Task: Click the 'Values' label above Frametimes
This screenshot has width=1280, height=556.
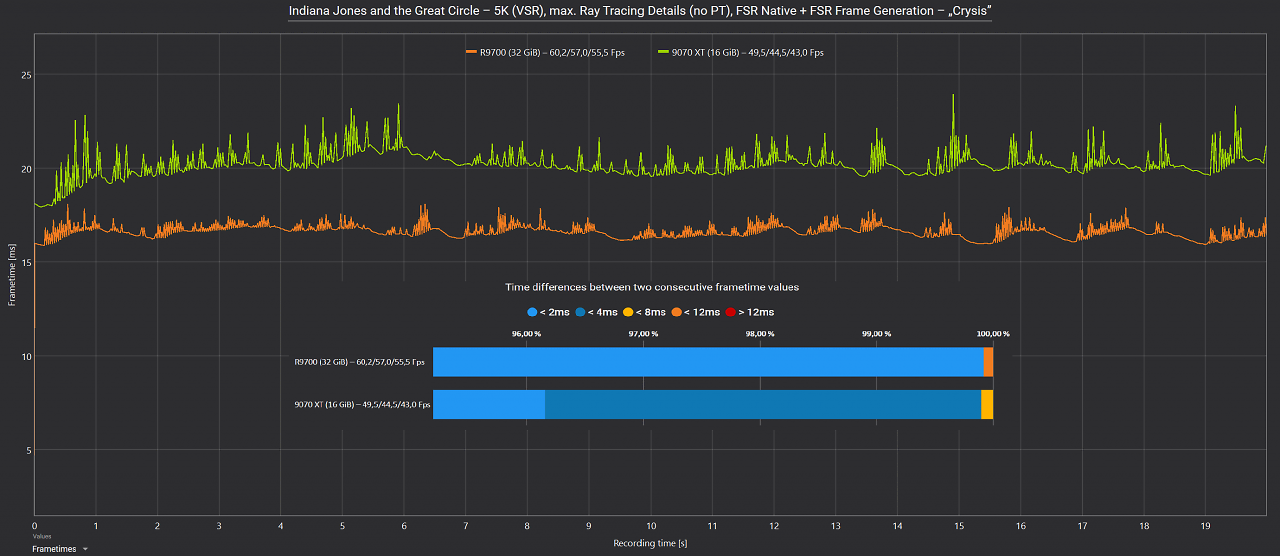Action: click(41, 537)
